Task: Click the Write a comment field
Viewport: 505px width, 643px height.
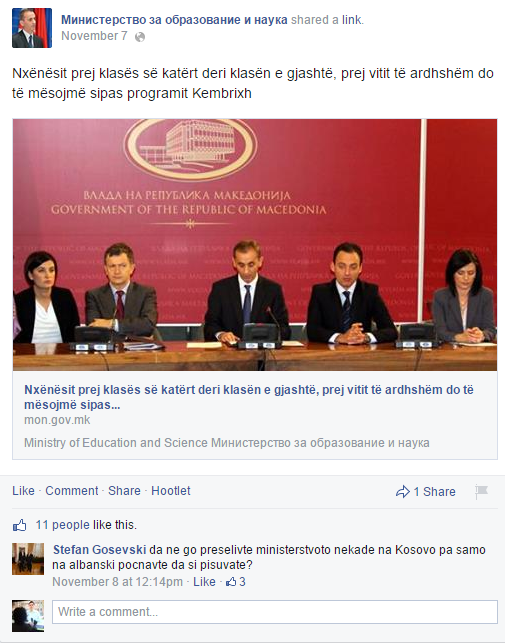Action: tap(275, 612)
